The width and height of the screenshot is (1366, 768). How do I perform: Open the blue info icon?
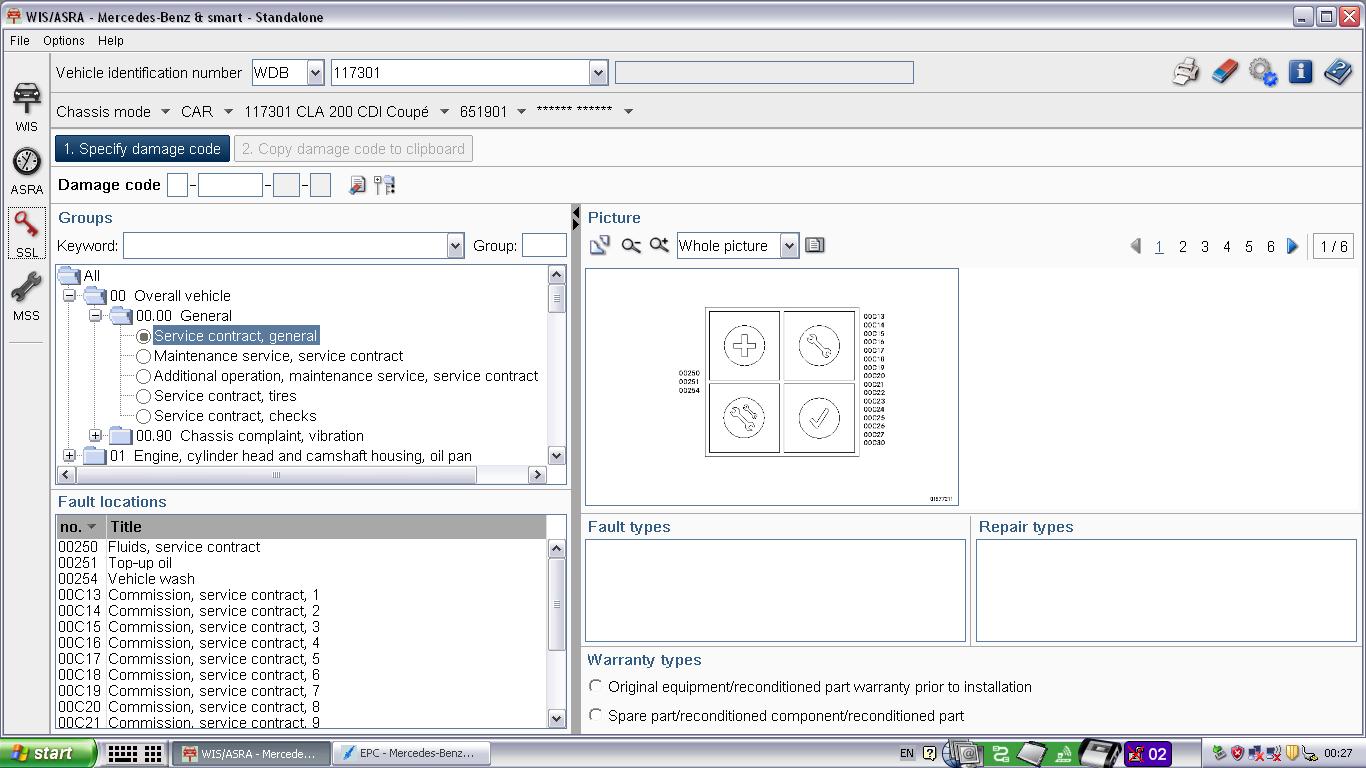pyautogui.click(x=1300, y=72)
